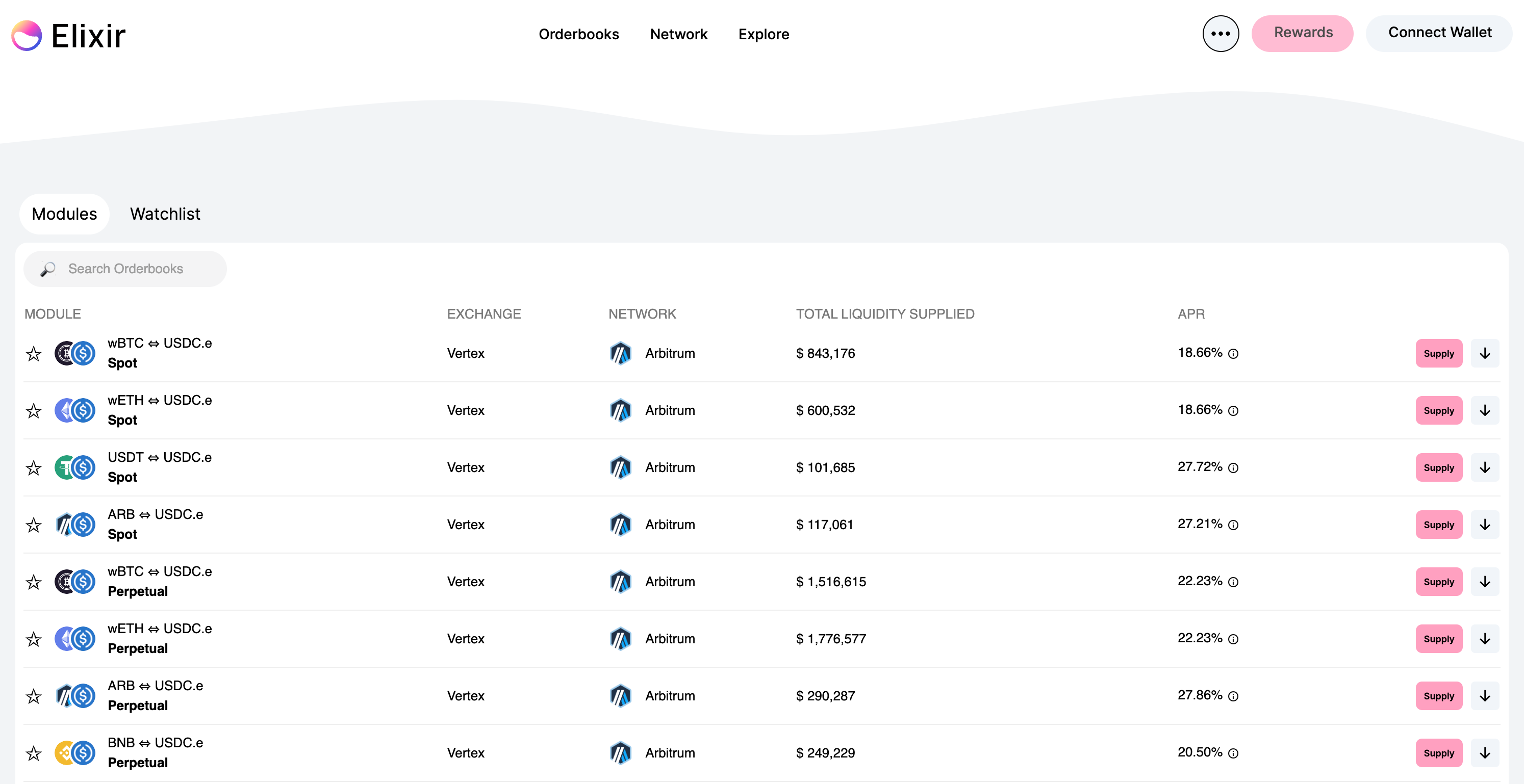Image resolution: width=1524 pixels, height=784 pixels.
Task: Click Supply for wETH USDC.e Perpetual
Action: [x=1438, y=639]
